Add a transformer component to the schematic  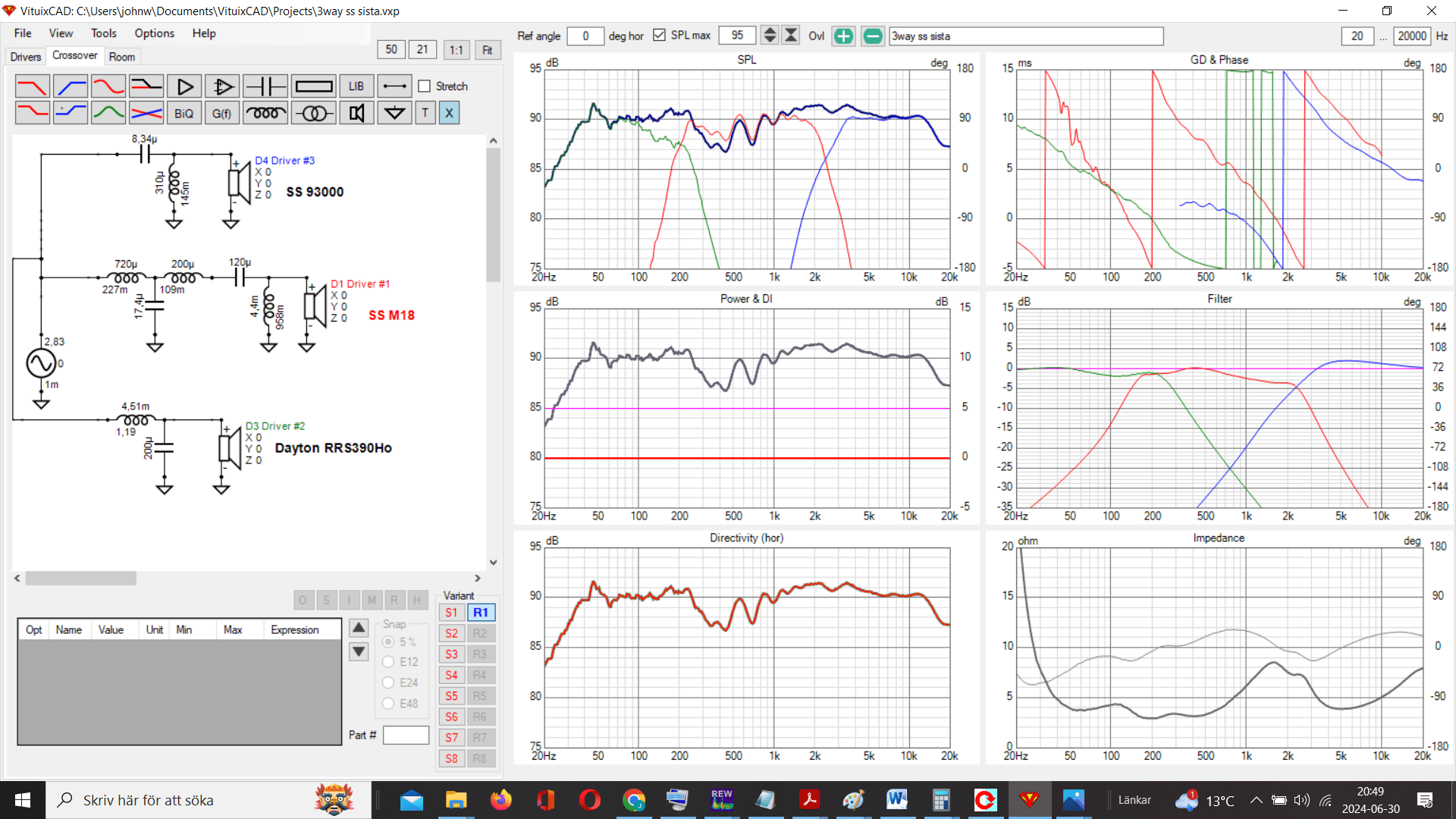(x=313, y=113)
